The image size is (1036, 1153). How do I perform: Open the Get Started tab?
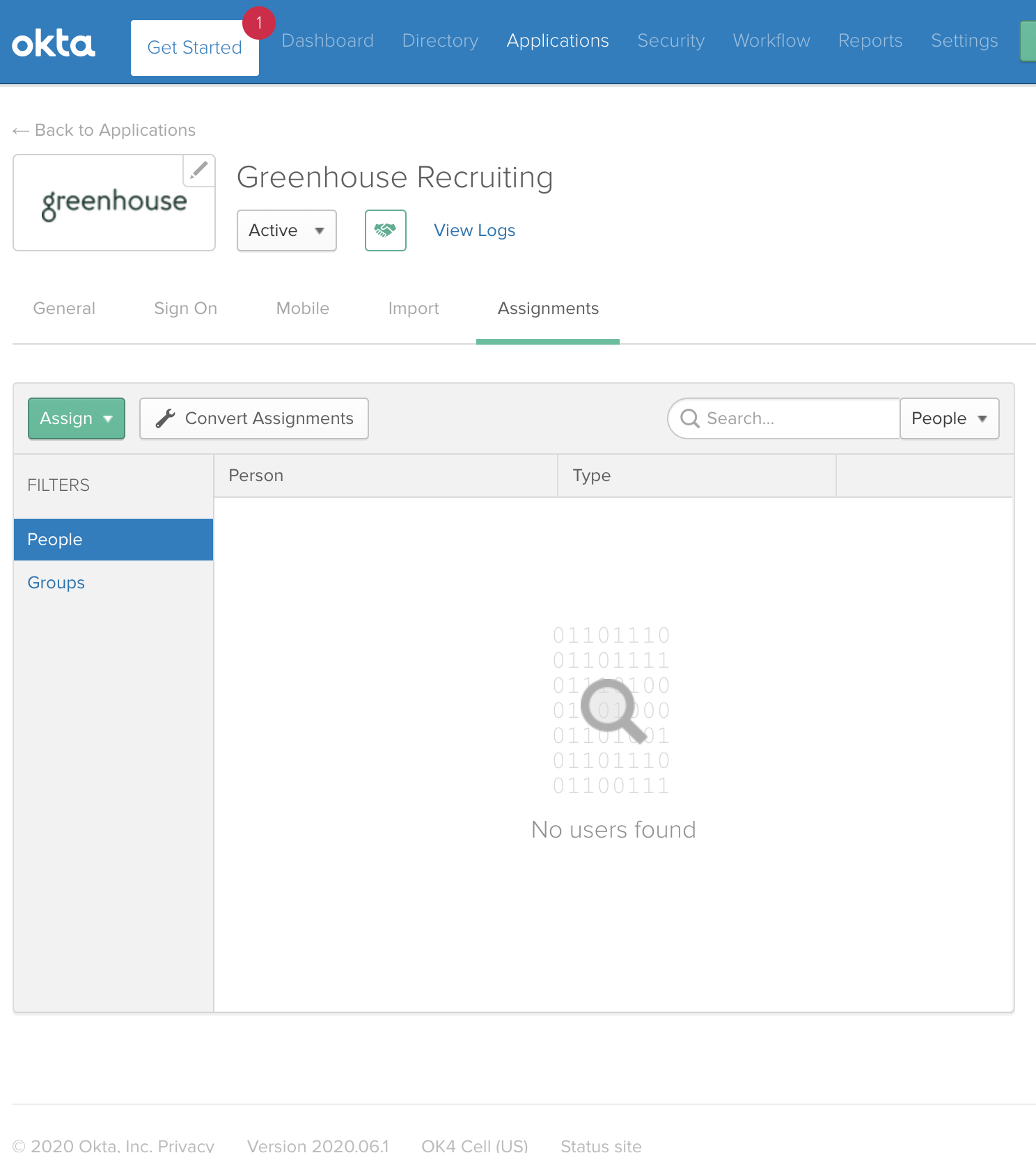click(195, 47)
